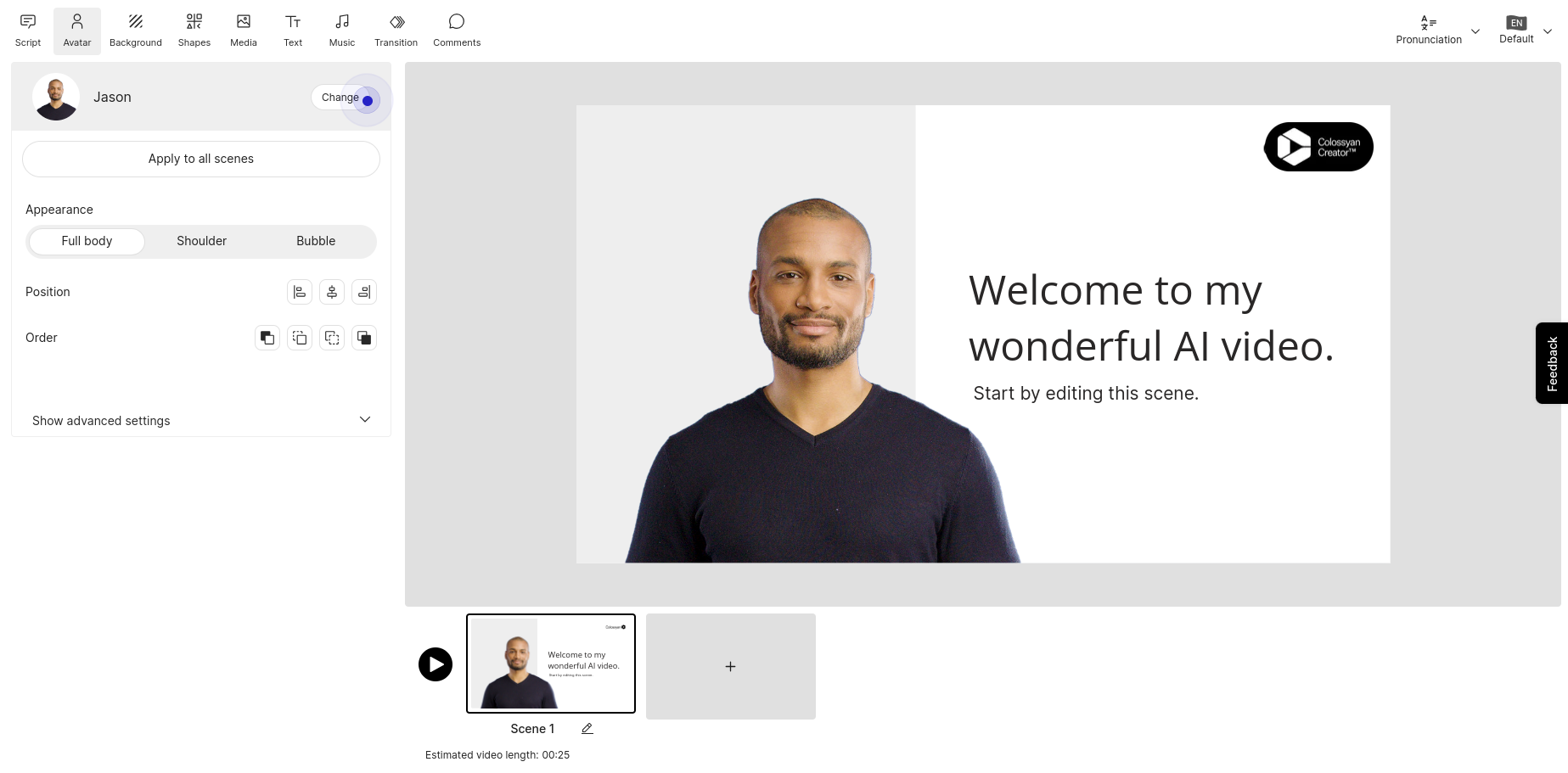This screenshot has width=1568, height=773.
Task: Center the avatar horizontally
Action: click(332, 292)
